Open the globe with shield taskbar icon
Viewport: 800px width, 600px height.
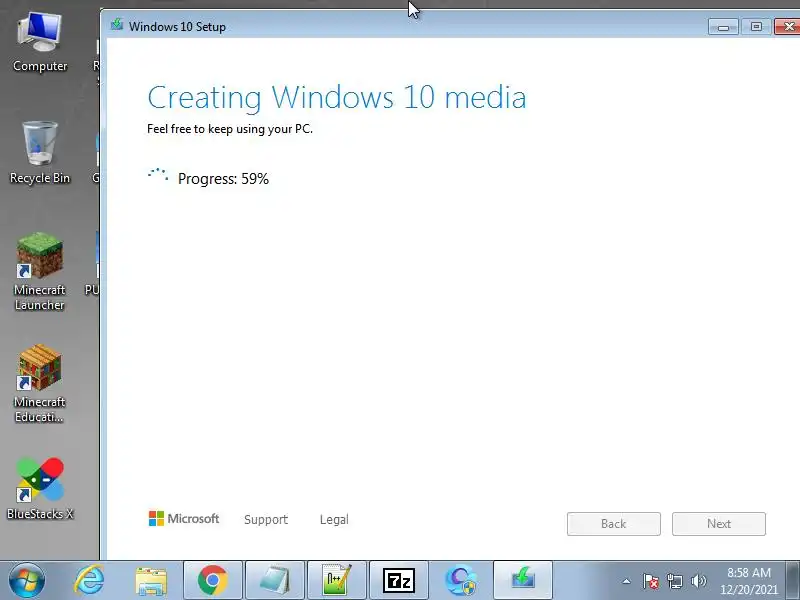[461, 580]
